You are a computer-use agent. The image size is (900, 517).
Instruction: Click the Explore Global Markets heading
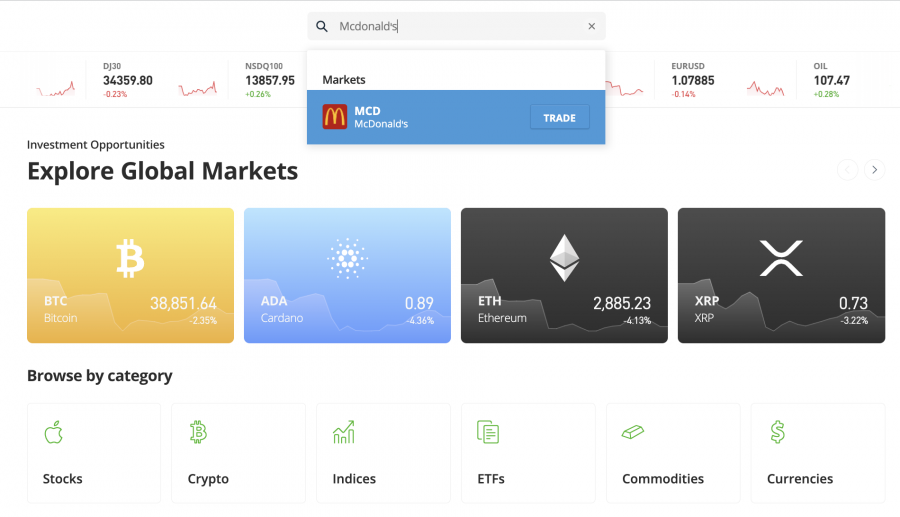(162, 171)
